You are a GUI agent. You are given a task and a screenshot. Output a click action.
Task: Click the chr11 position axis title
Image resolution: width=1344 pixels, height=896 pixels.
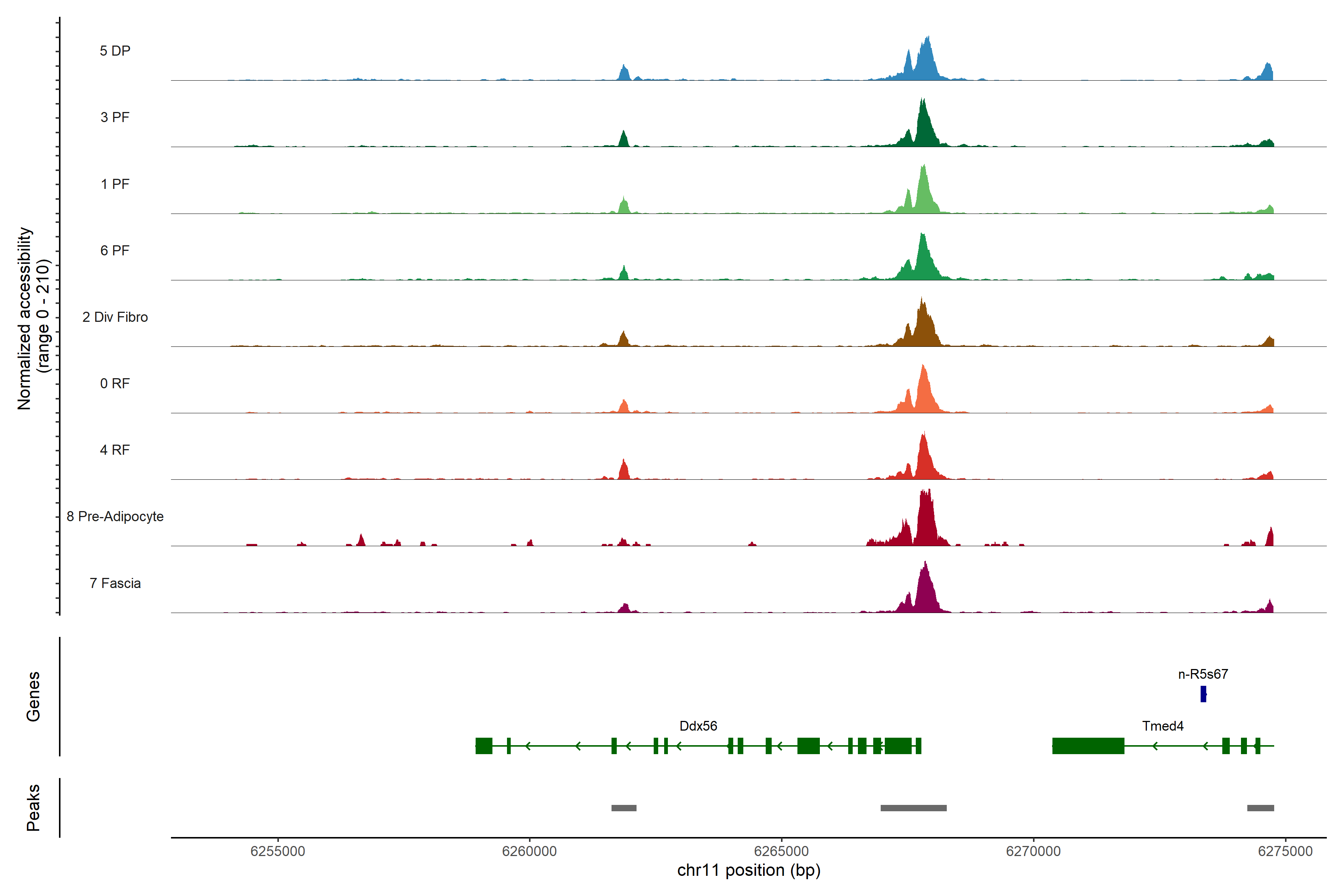pos(749,870)
